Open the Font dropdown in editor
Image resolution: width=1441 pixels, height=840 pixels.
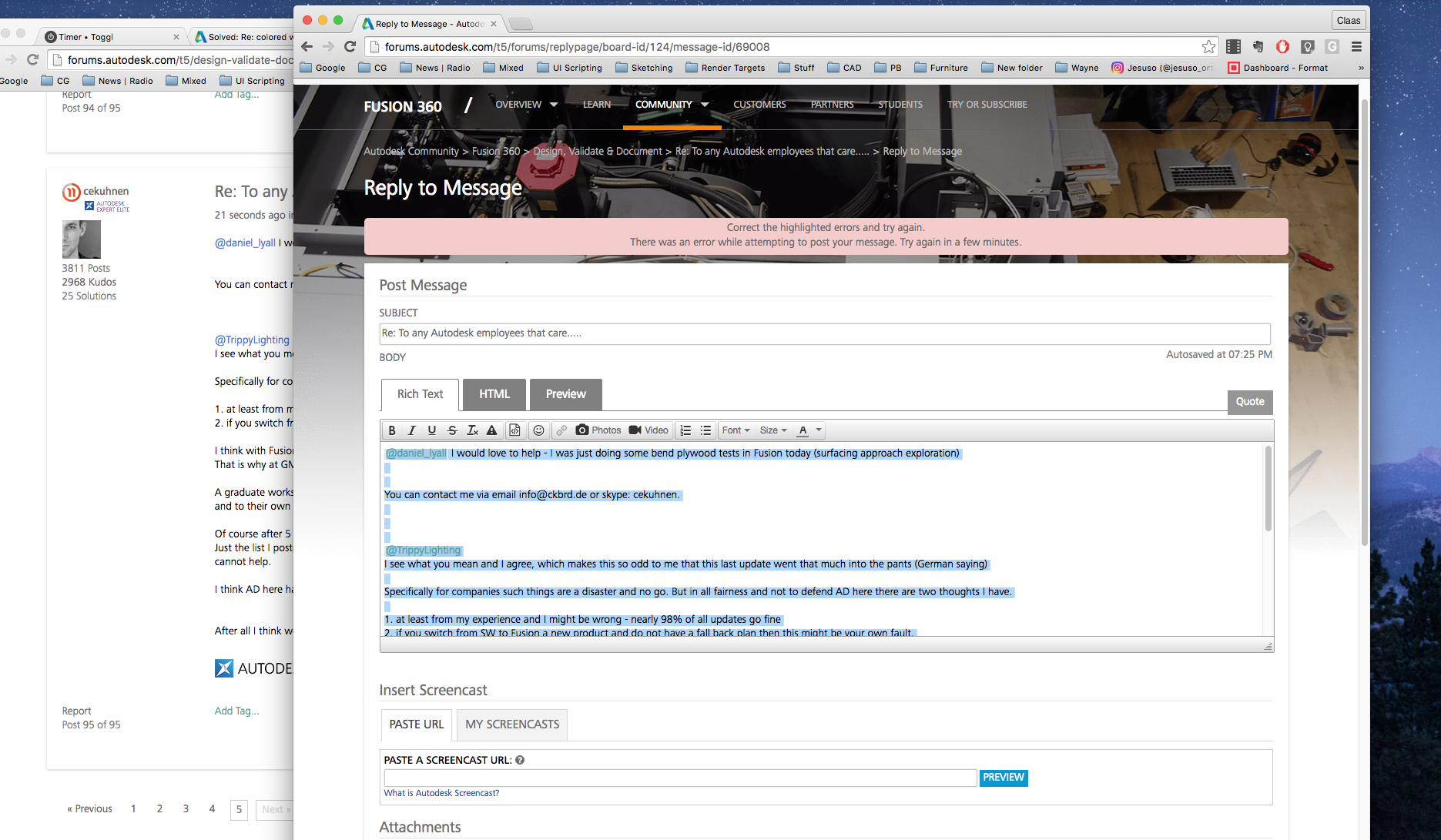(736, 430)
